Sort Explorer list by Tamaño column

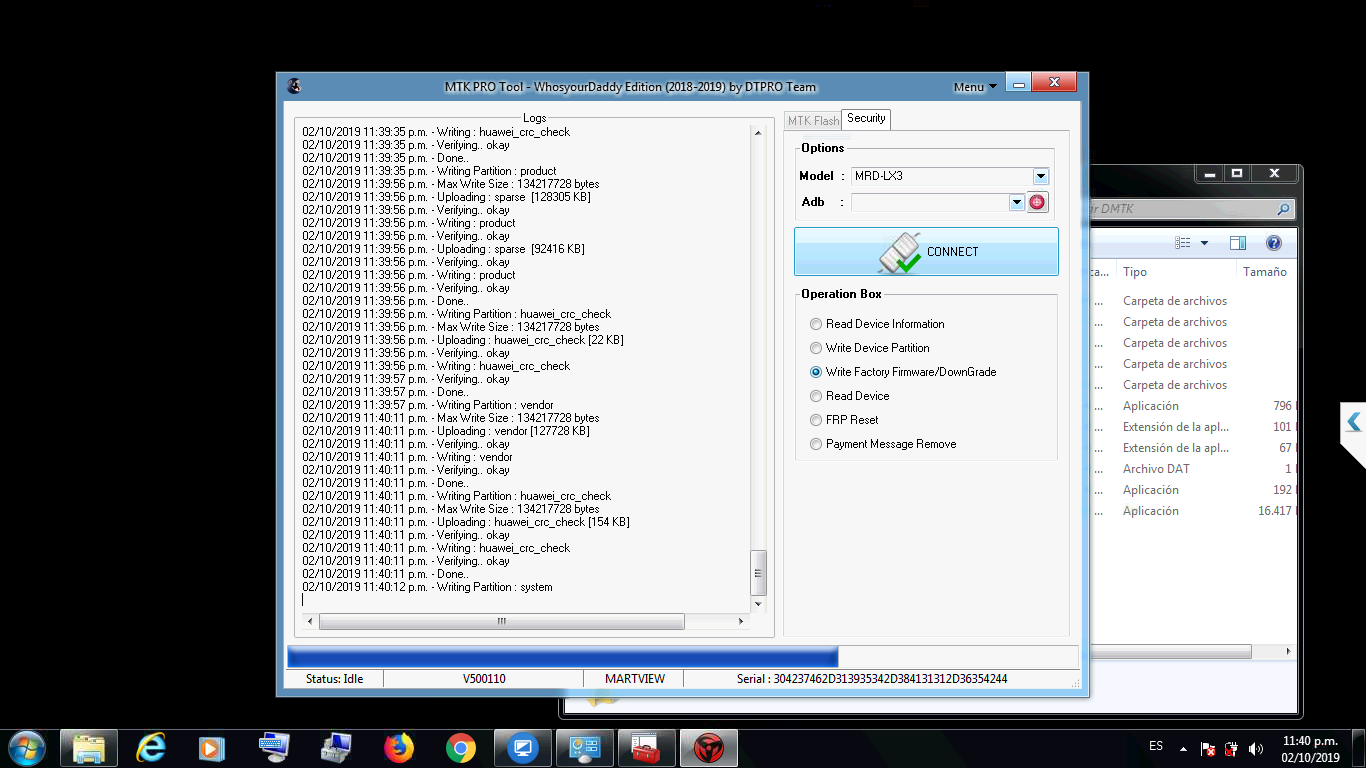point(1265,272)
